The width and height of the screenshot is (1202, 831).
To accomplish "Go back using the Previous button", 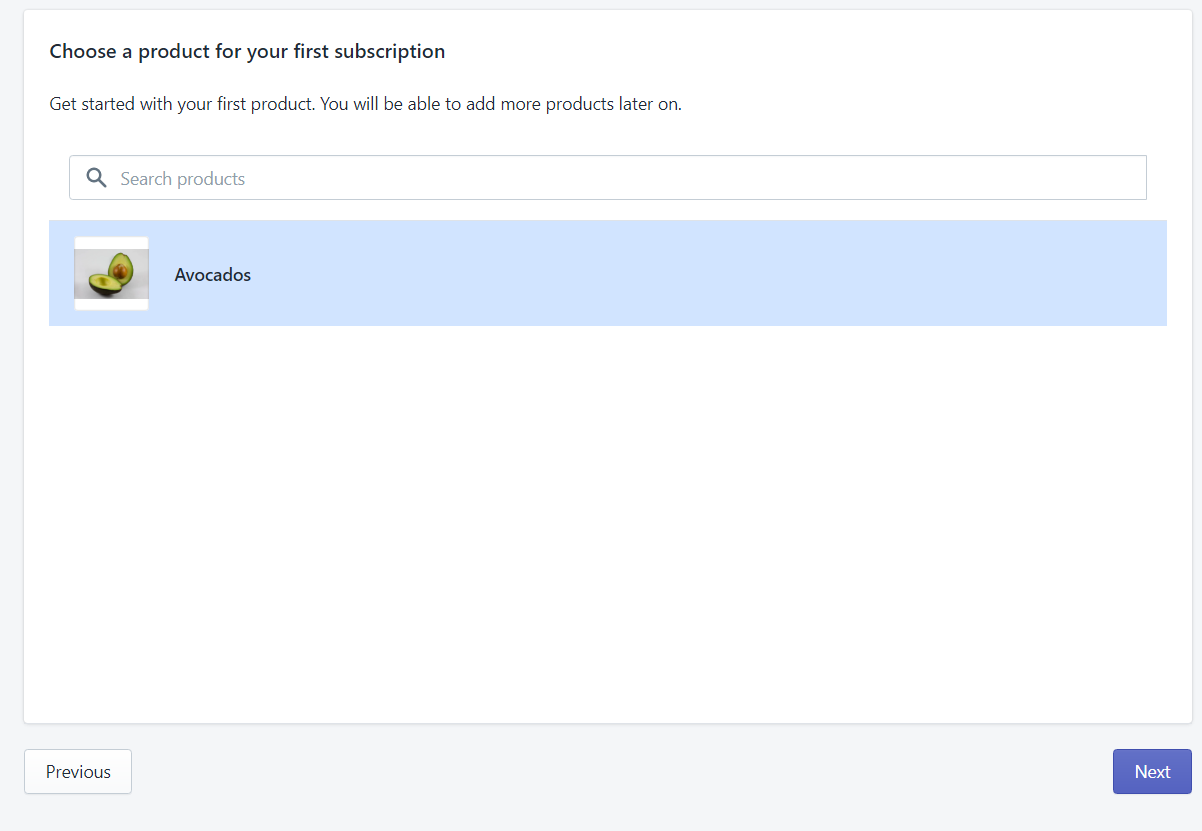I will click(x=77, y=771).
